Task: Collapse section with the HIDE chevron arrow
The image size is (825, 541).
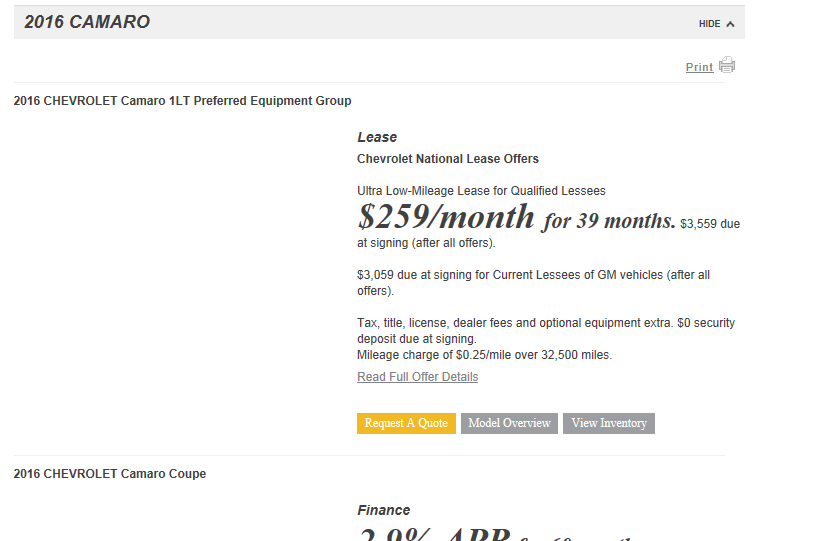Action: coord(731,24)
